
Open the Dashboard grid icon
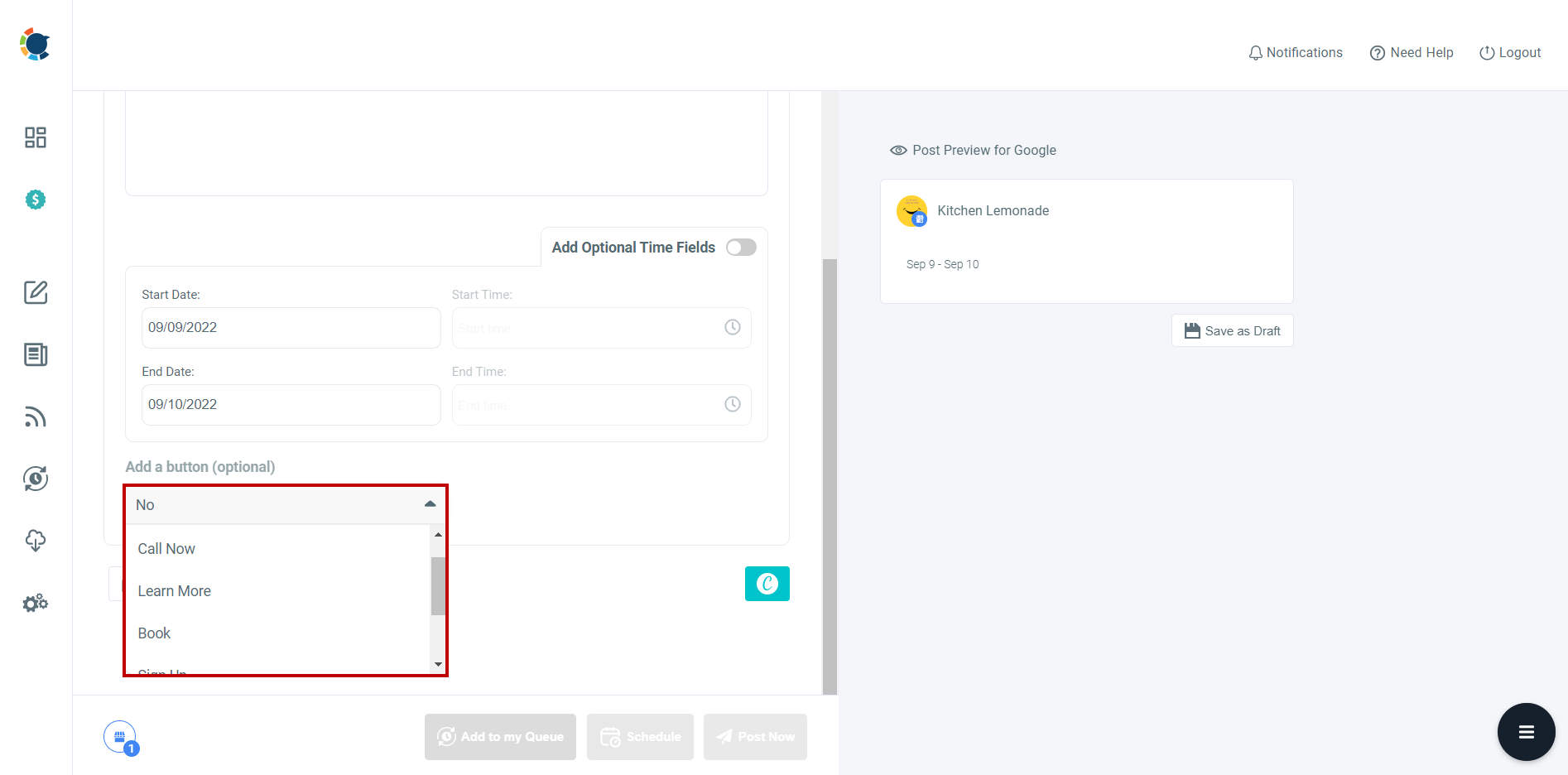[x=35, y=137]
